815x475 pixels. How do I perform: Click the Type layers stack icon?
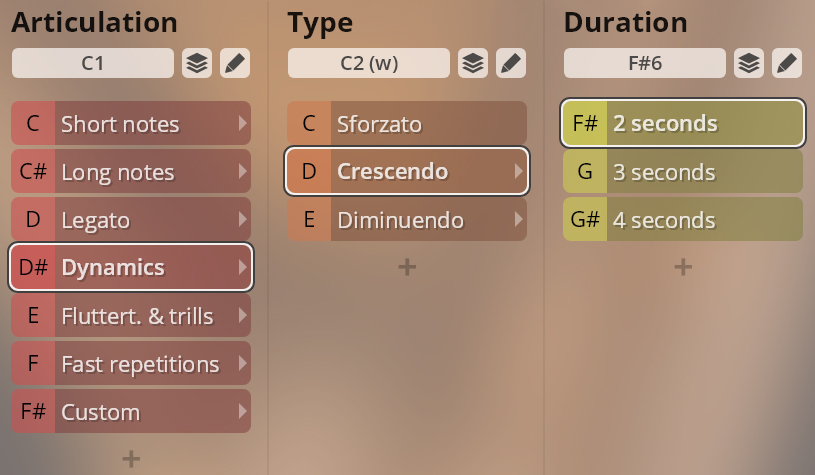[473, 63]
